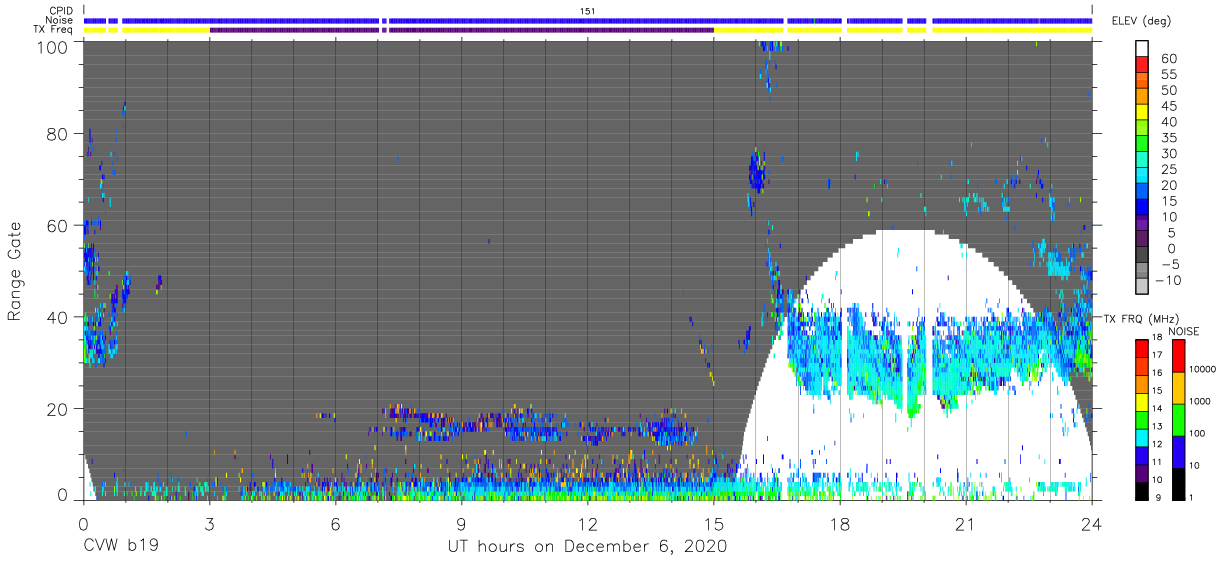
Task: Click the ELEV colorbar label '55'
Action: pos(1169,74)
